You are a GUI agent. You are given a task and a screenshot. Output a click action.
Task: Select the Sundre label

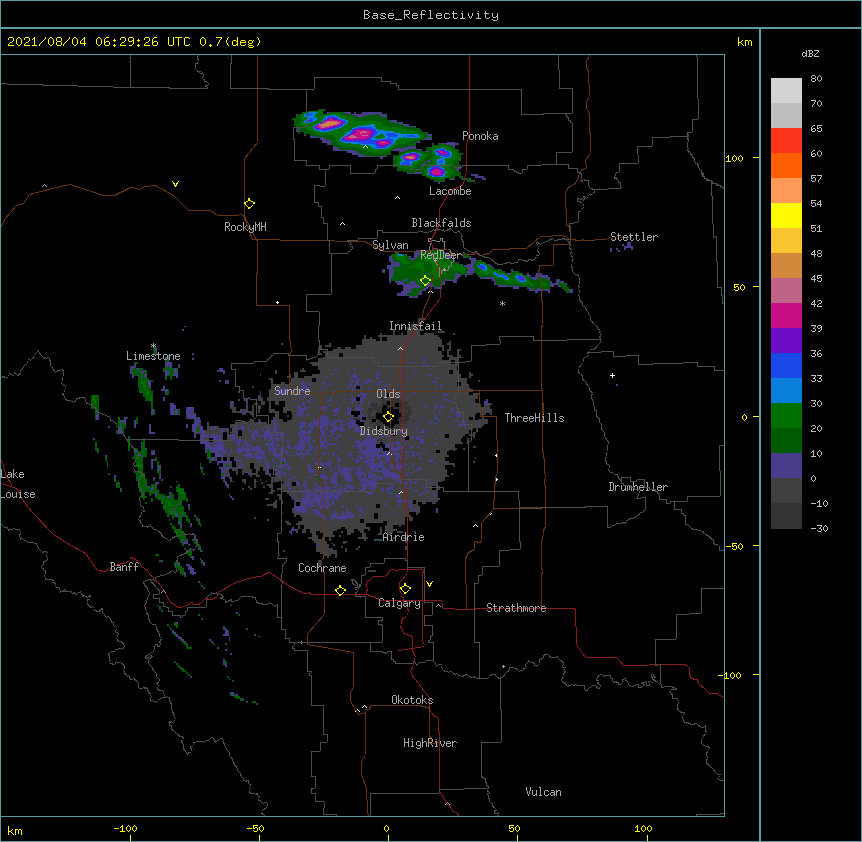pyautogui.click(x=292, y=391)
